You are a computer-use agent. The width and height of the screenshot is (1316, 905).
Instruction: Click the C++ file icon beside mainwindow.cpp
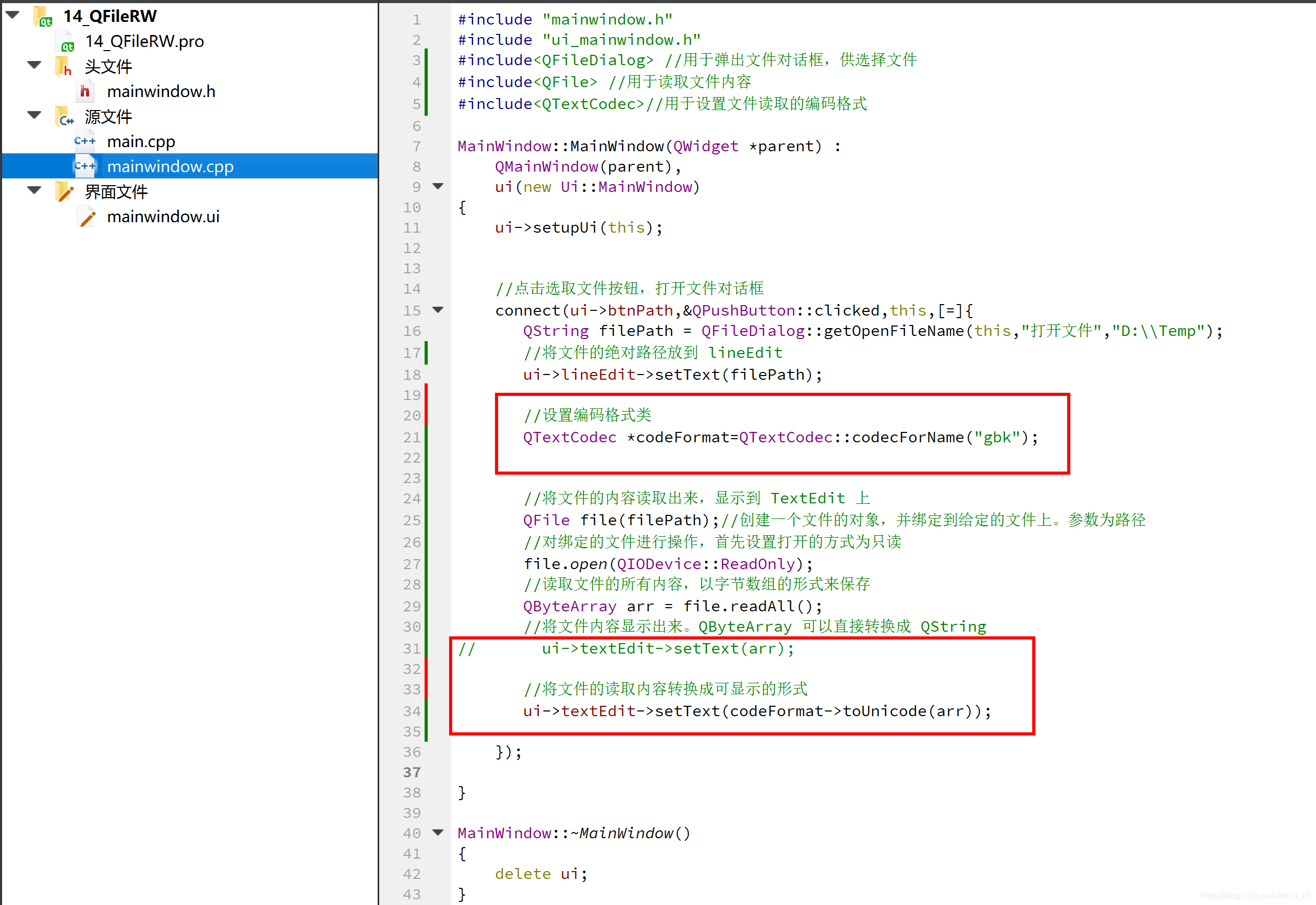pyautogui.click(x=85, y=166)
